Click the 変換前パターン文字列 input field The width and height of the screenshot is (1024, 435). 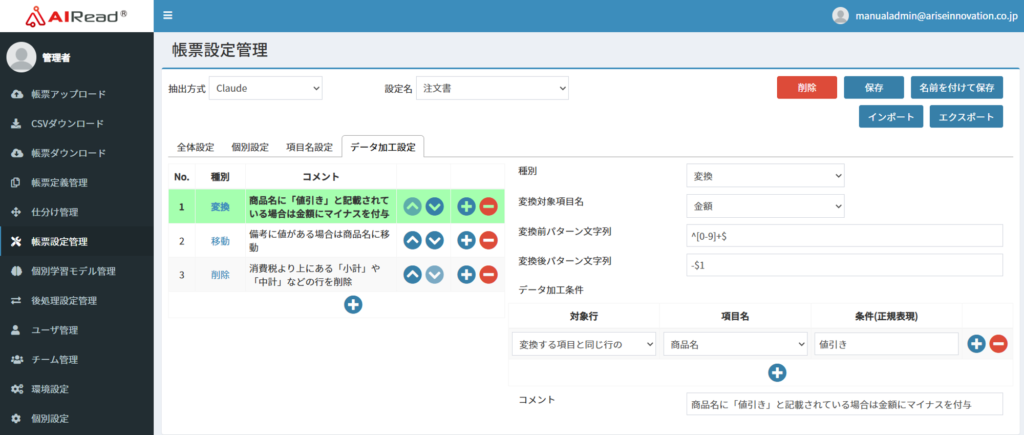[844, 236]
